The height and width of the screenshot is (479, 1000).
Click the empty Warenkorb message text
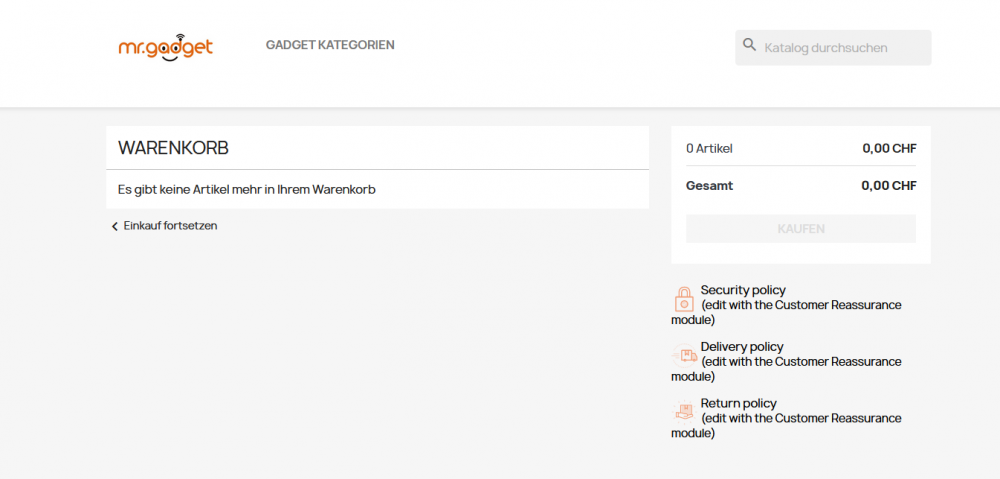point(246,189)
